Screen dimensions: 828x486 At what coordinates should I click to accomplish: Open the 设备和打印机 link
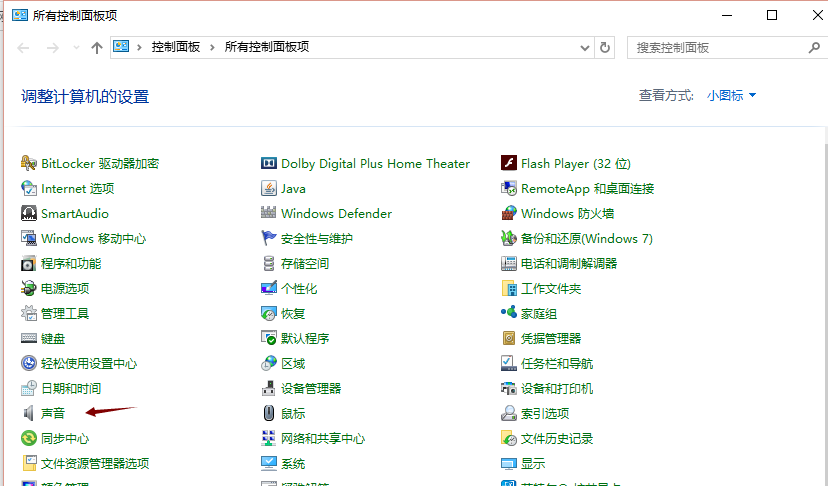(x=557, y=389)
